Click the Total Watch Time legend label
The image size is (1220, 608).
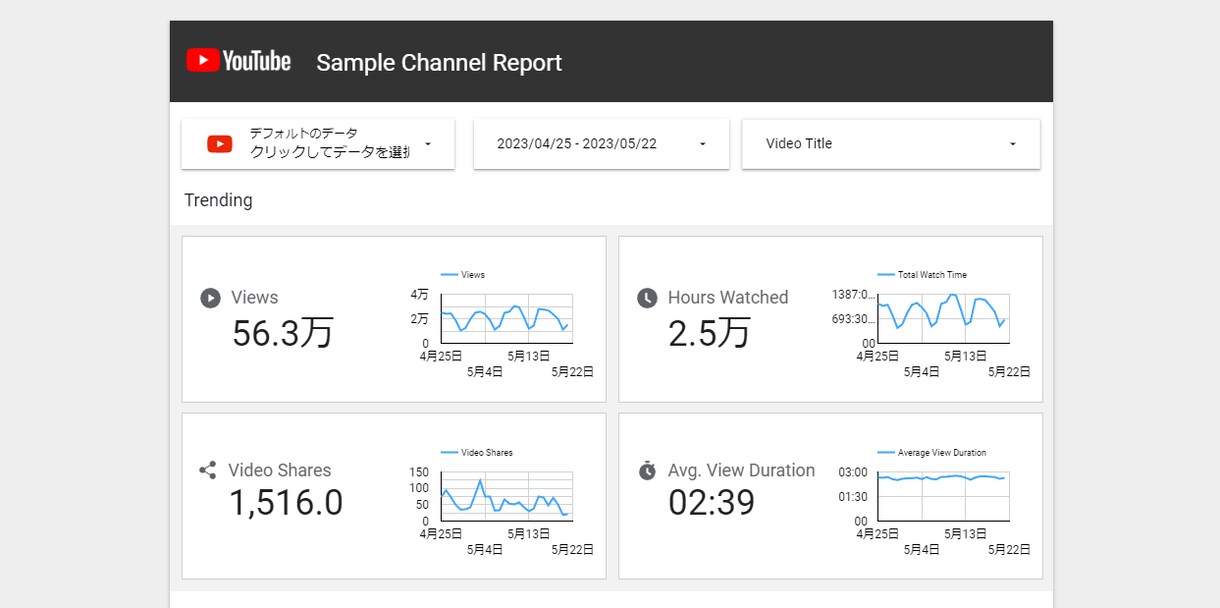(x=932, y=275)
